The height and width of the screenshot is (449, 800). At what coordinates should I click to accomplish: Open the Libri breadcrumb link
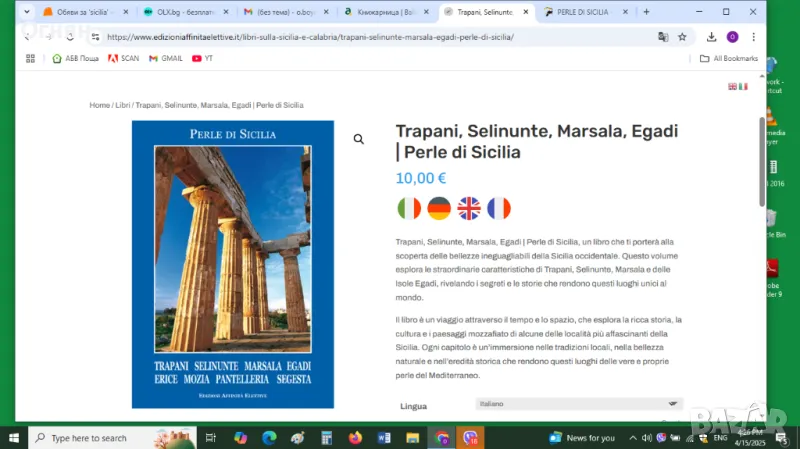pyautogui.click(x=122, y=105)
